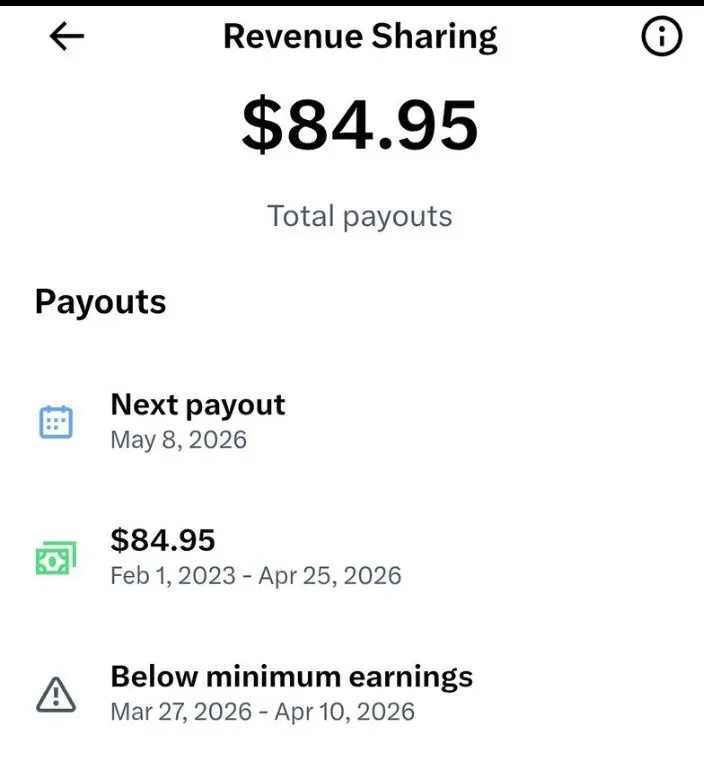Select the Revenue Sharing title
Image resolution: width=704 pixels, height=762 pixels.
pyautogui.click(x=360, y=37)
